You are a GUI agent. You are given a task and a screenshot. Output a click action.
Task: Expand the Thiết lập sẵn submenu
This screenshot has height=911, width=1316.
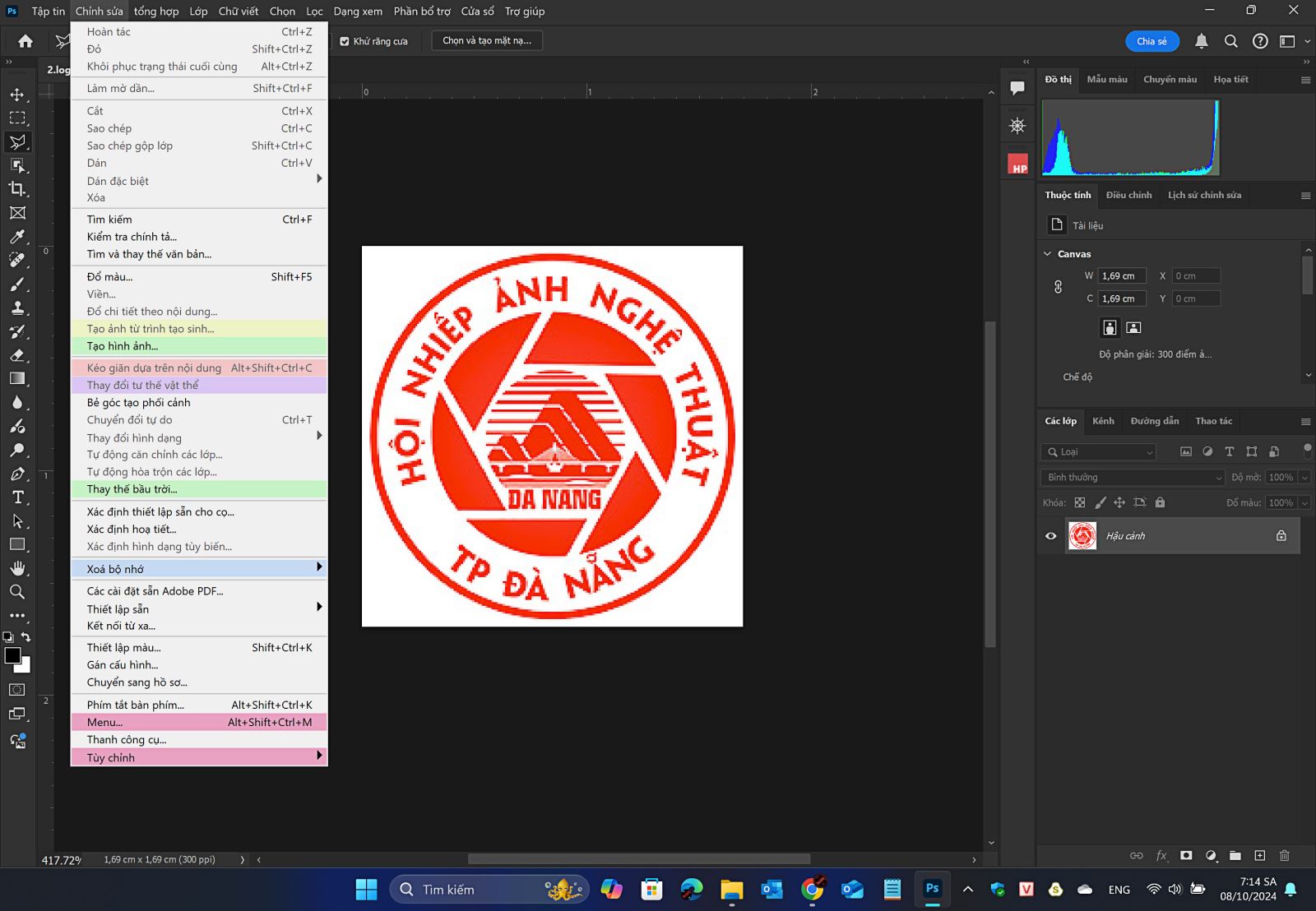199,608
